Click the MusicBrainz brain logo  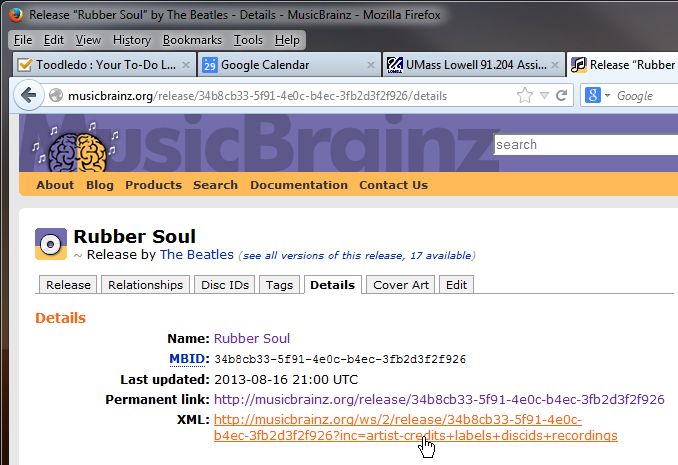[x=77, y=152]
